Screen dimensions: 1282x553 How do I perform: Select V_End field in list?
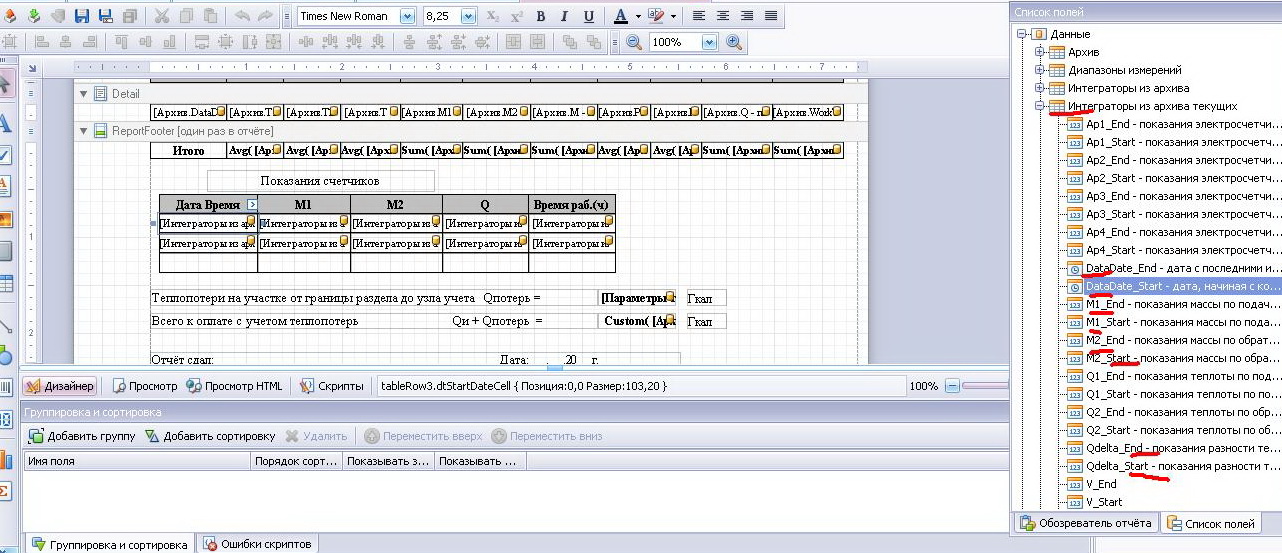click(1092, 484)
